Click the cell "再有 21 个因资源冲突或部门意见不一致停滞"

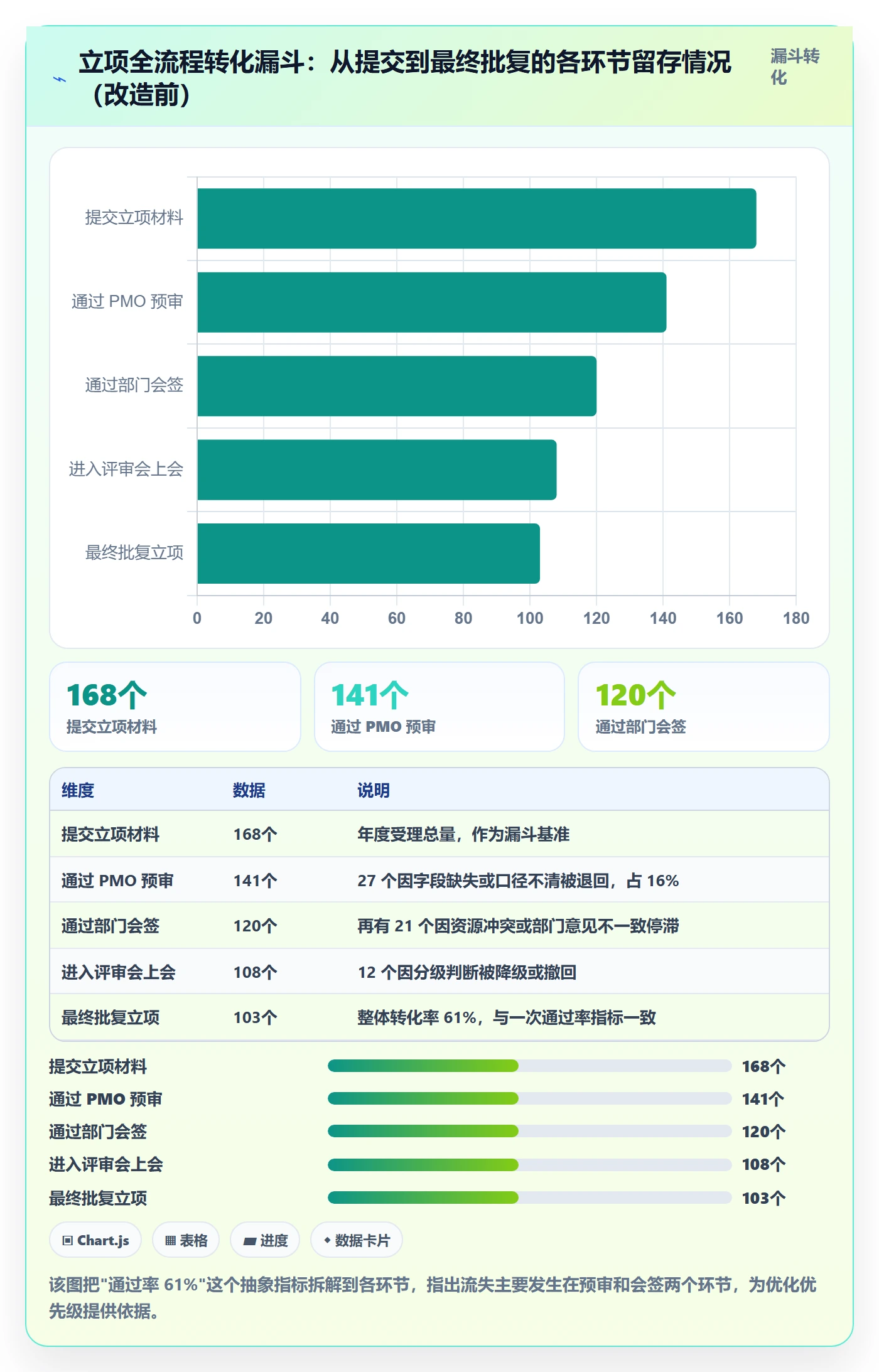tap(518, 926)
